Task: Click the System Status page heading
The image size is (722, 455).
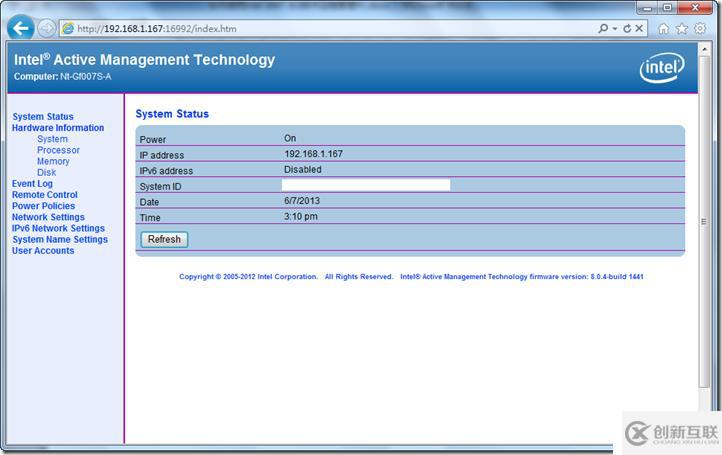Action: point(172,114)
